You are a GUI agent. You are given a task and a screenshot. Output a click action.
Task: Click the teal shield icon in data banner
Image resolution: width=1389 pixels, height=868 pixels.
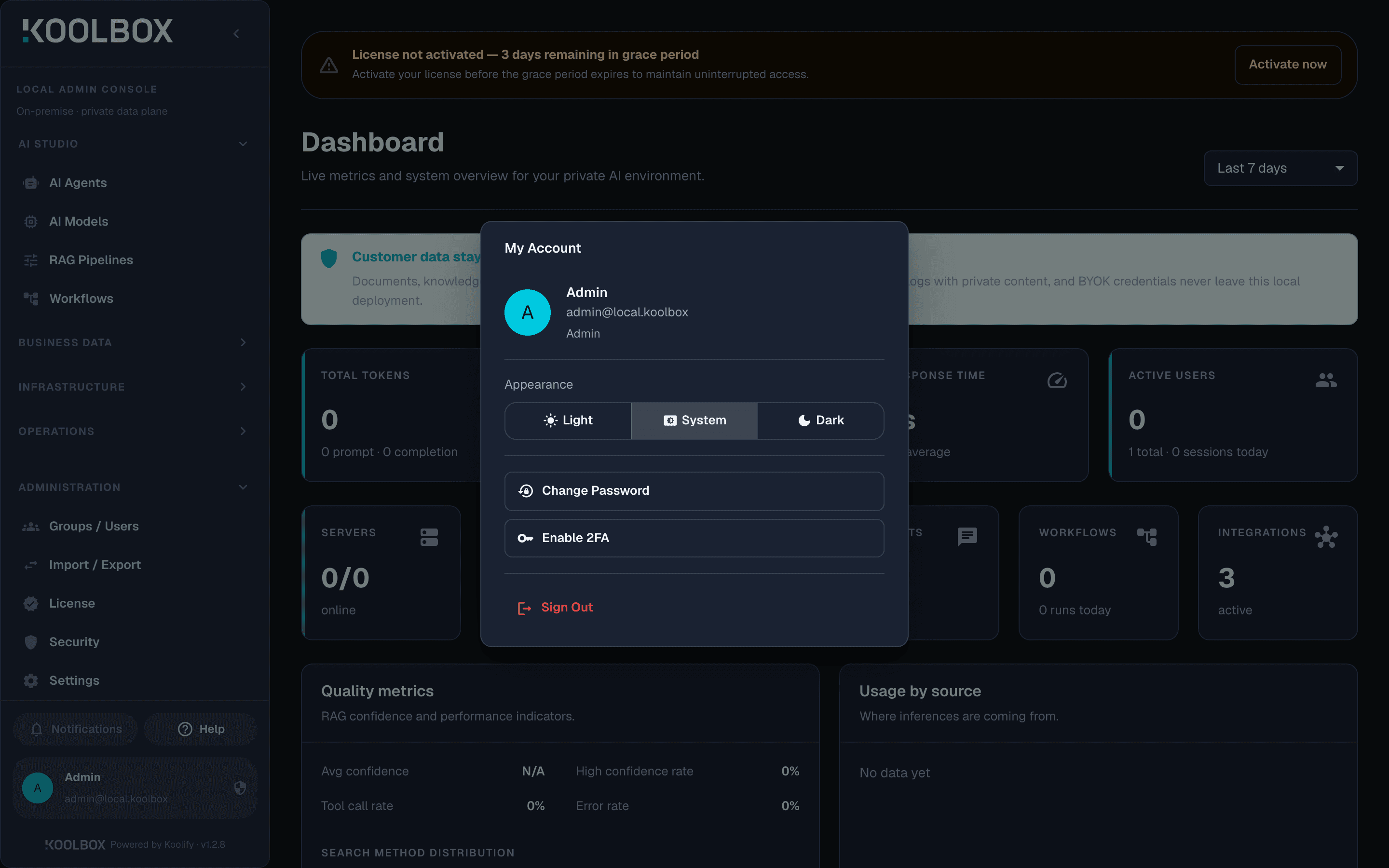tap(329, 258)
